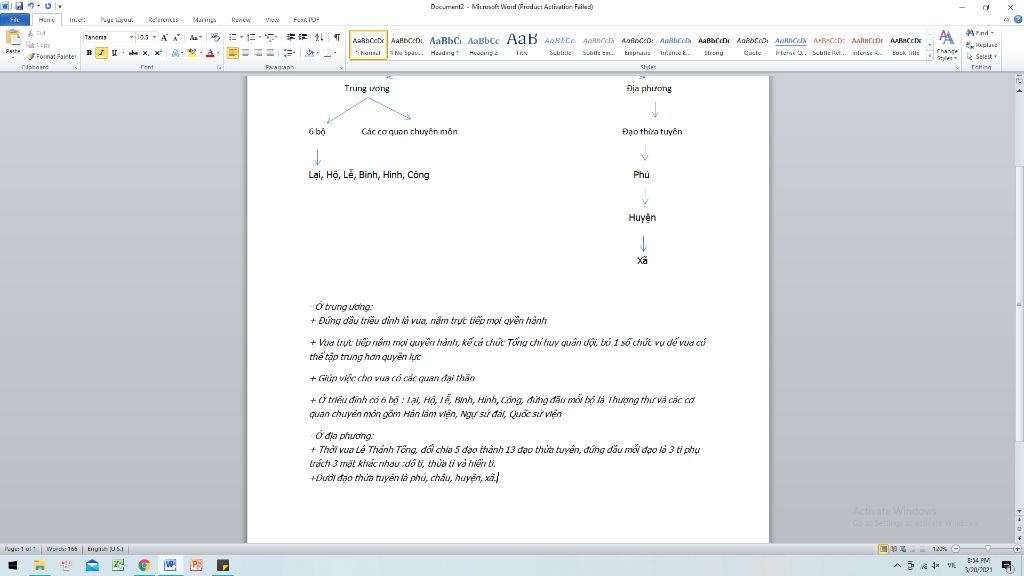Open Chrome from the taskbar
The width and height of the screenshot is (1024, 576).
(x=144, y=566)
